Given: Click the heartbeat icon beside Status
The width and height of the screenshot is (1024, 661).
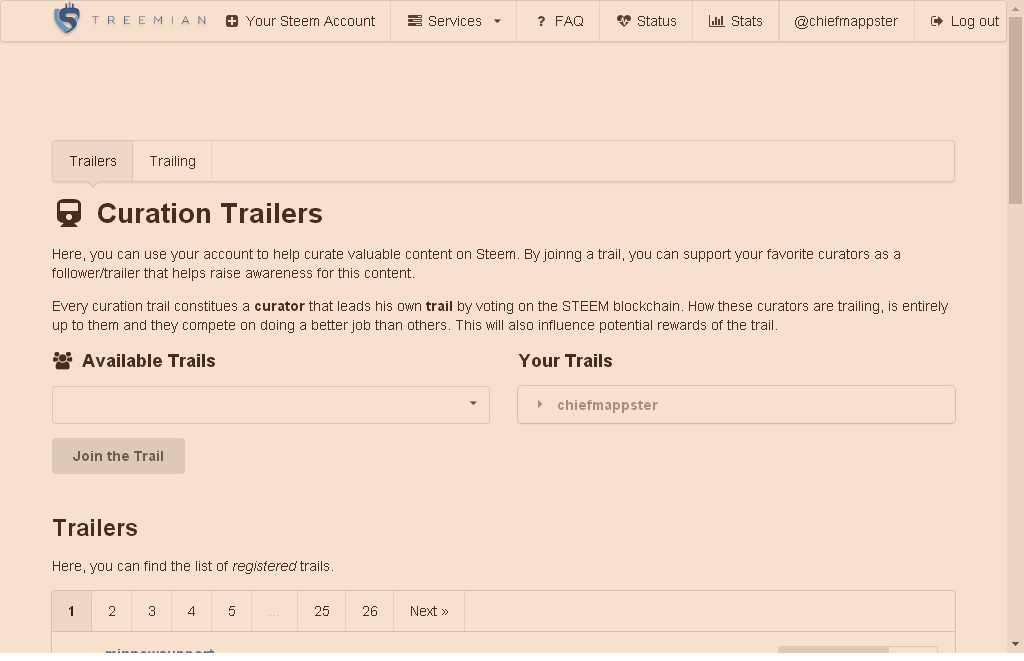Looking at the screenshot, I should pyautogui.click(x=624, y=22).
